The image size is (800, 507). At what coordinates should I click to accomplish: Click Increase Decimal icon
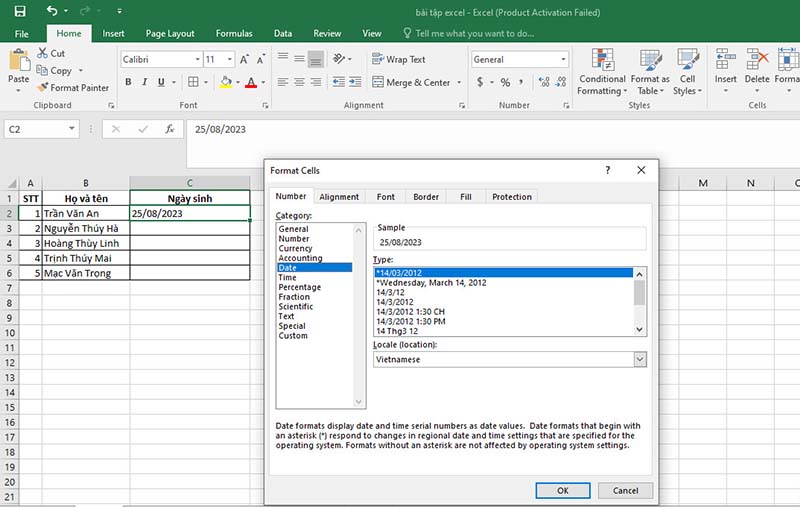pos(544,82)
